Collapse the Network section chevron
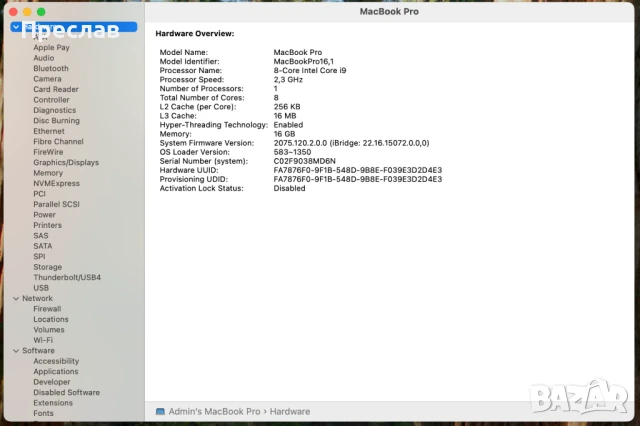 (16, 299)
